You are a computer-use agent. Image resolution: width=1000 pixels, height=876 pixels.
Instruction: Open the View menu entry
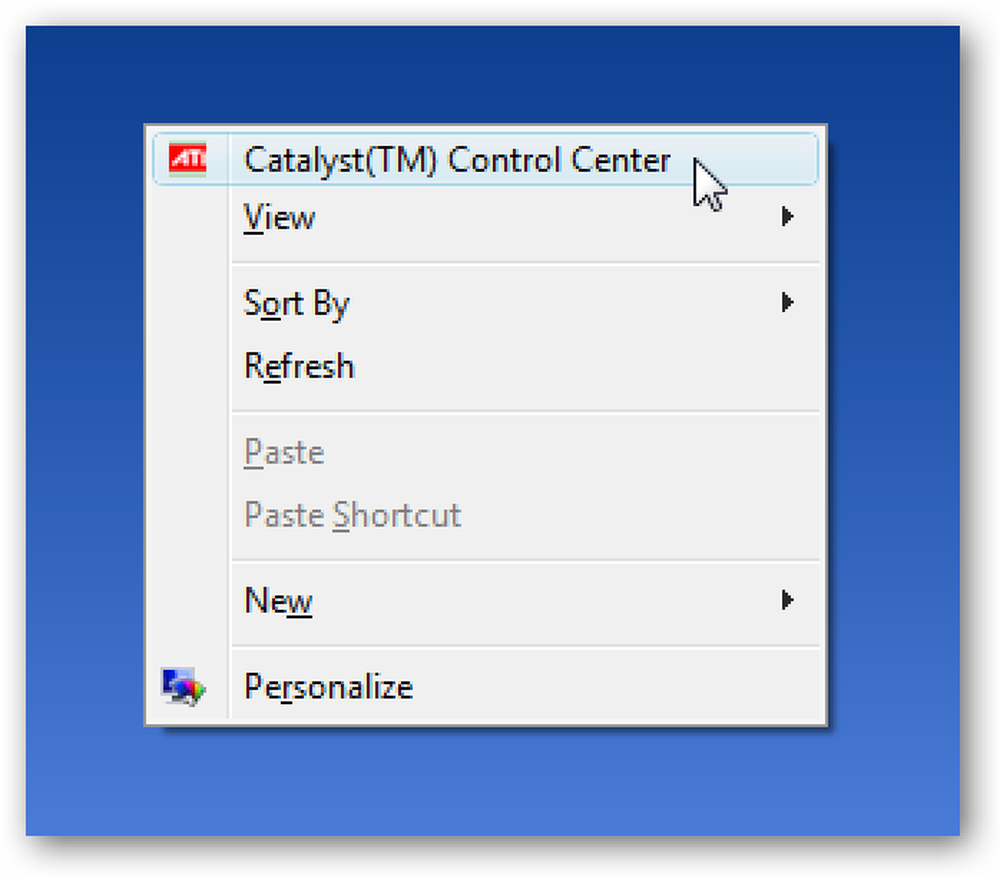click(x=485, y=217)
